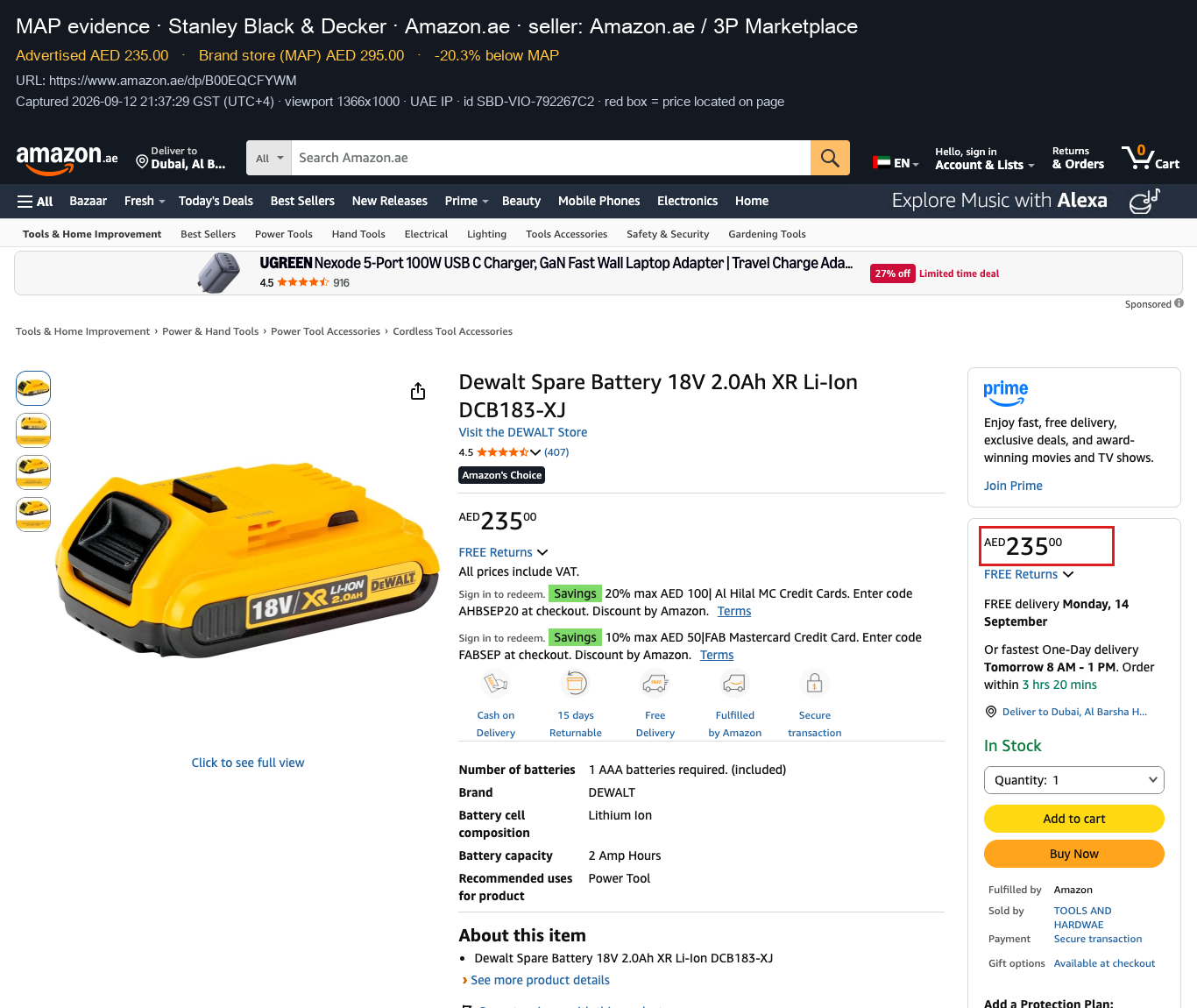Open the All search category dropdown
Viewport: 1197px width, 1008px height.
pos(269,158)
